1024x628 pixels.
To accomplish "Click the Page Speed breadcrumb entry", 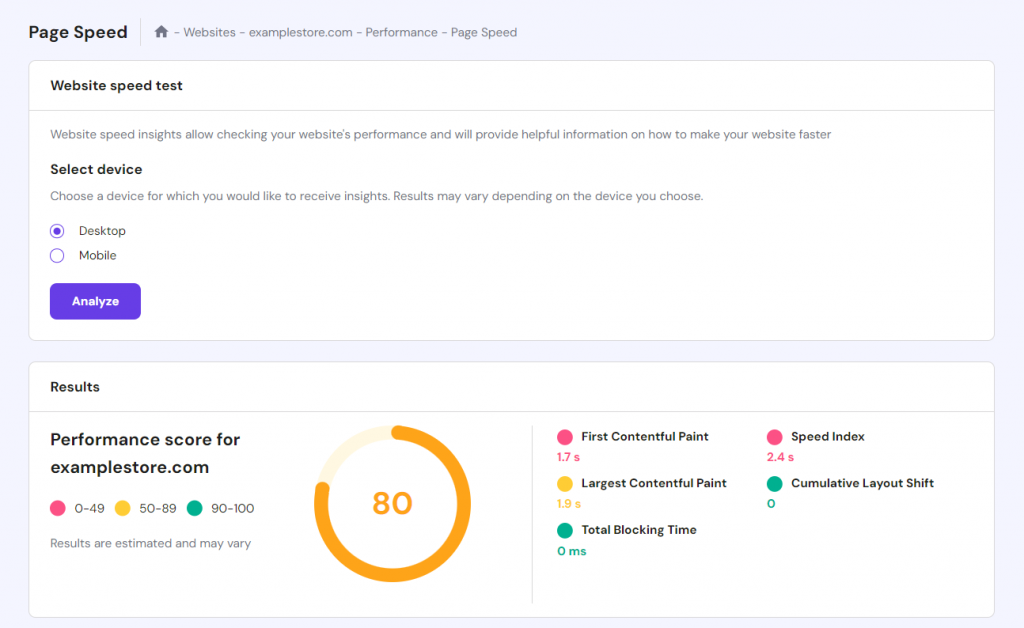I will (483, 32).
